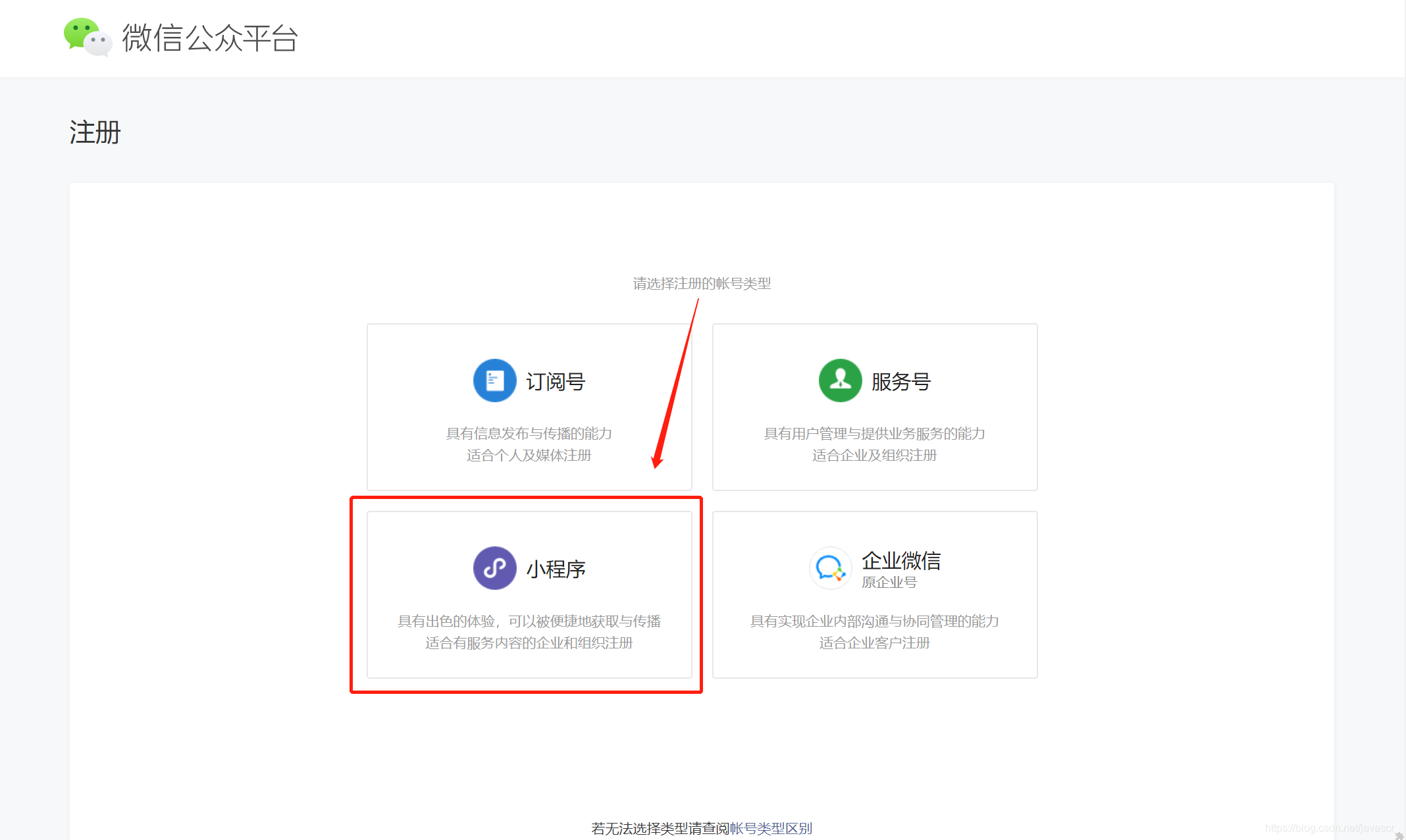This screenshot has width=1406, height=840.
Task: Click description 具有出色的体验，可以被便捷地获取与传播
Action: 529,621
